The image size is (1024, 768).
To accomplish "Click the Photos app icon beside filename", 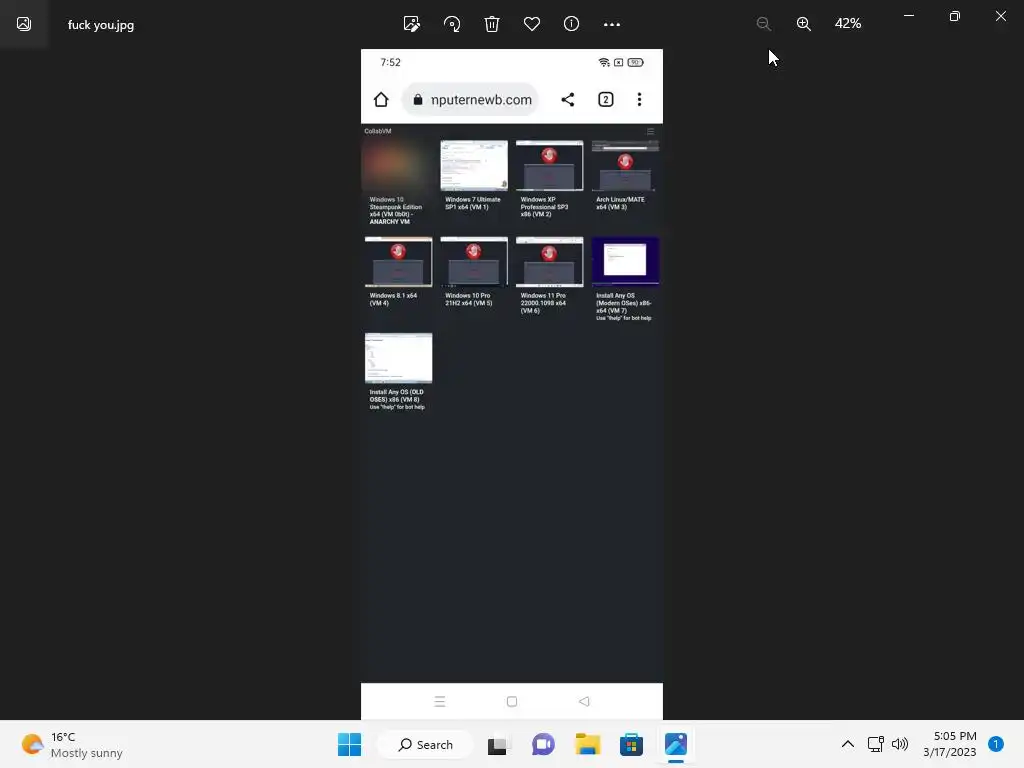I will [x=24, y=24].
